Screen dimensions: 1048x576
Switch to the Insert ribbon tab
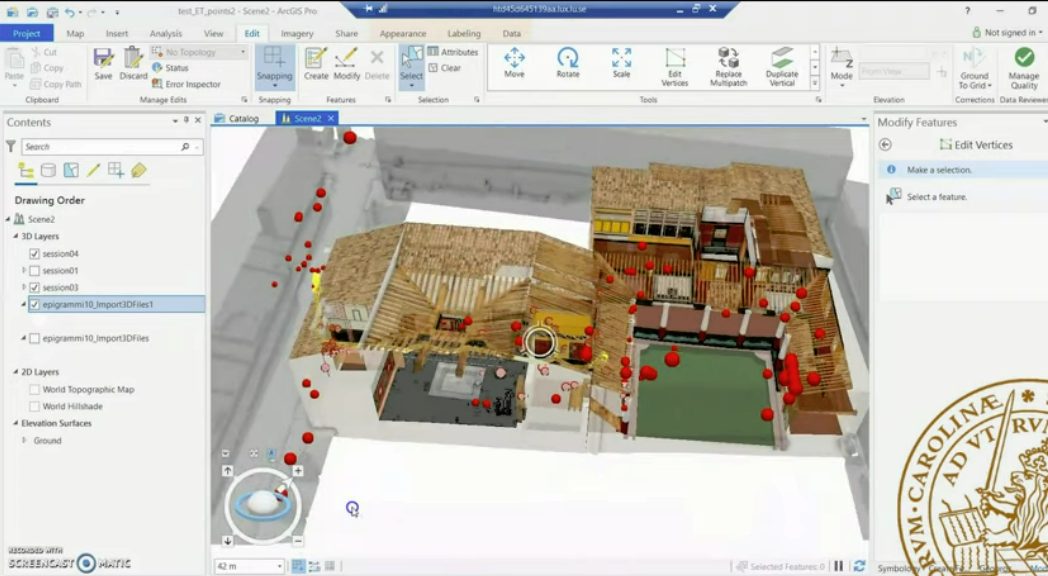[x=116, y=33]
